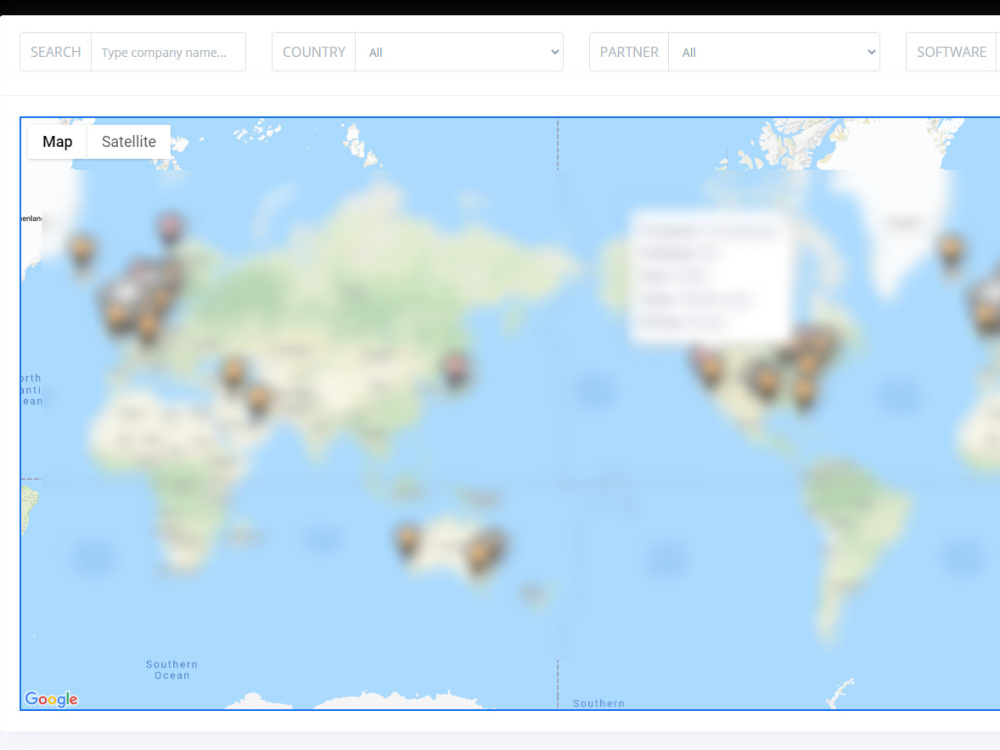Click the company name search field
The height and width of the screenshot is (750, 1000).
[168, 52]
